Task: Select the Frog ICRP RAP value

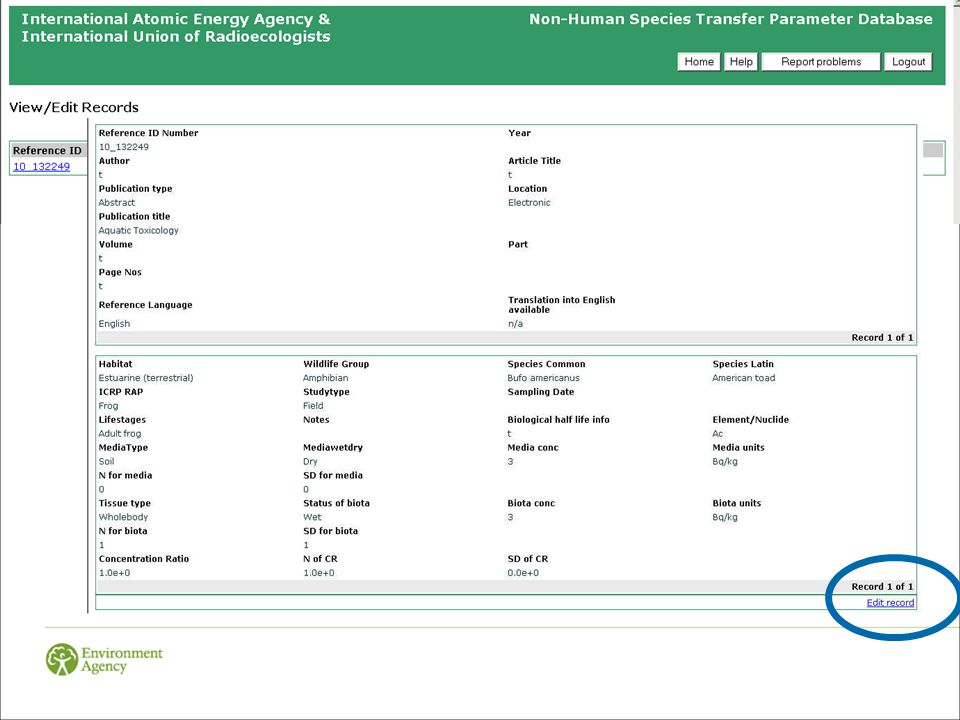Action: click(108, 406)
